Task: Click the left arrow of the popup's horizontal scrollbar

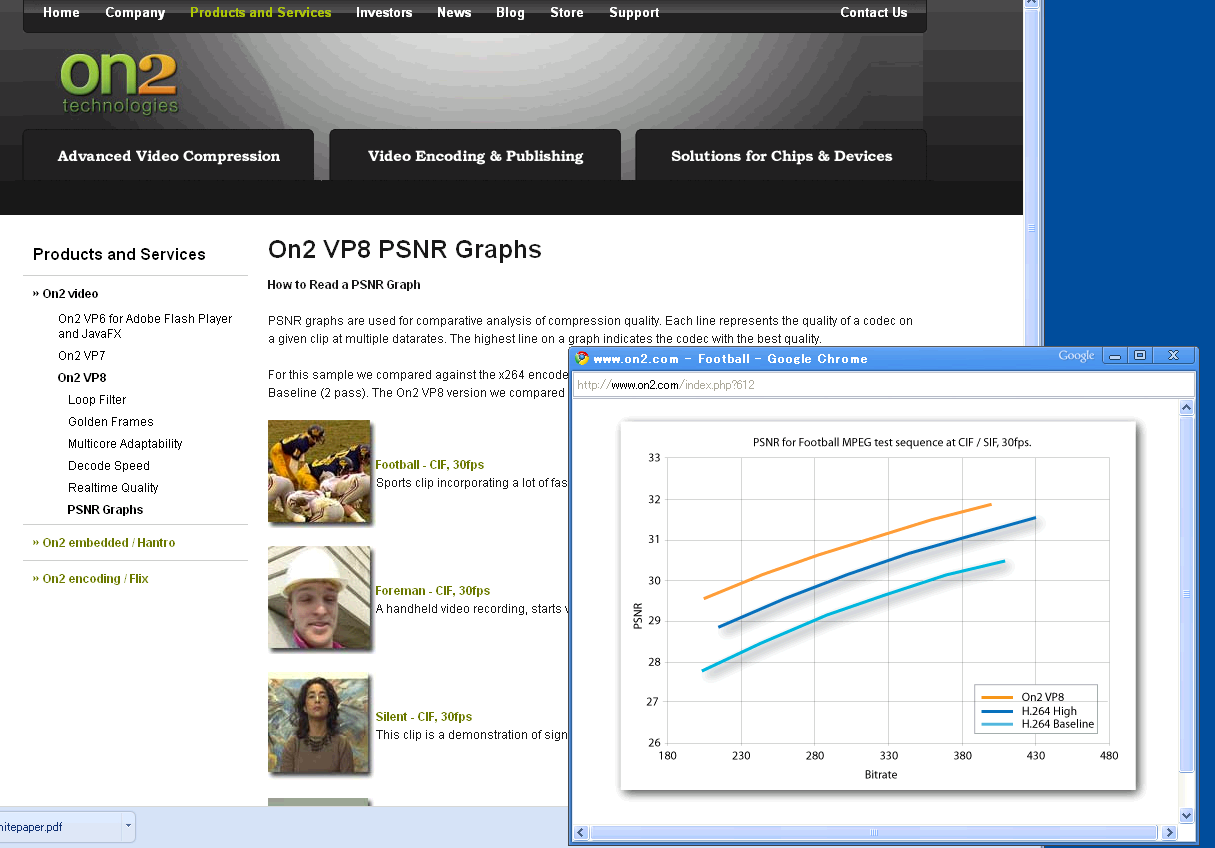Action: click(582, 832)
